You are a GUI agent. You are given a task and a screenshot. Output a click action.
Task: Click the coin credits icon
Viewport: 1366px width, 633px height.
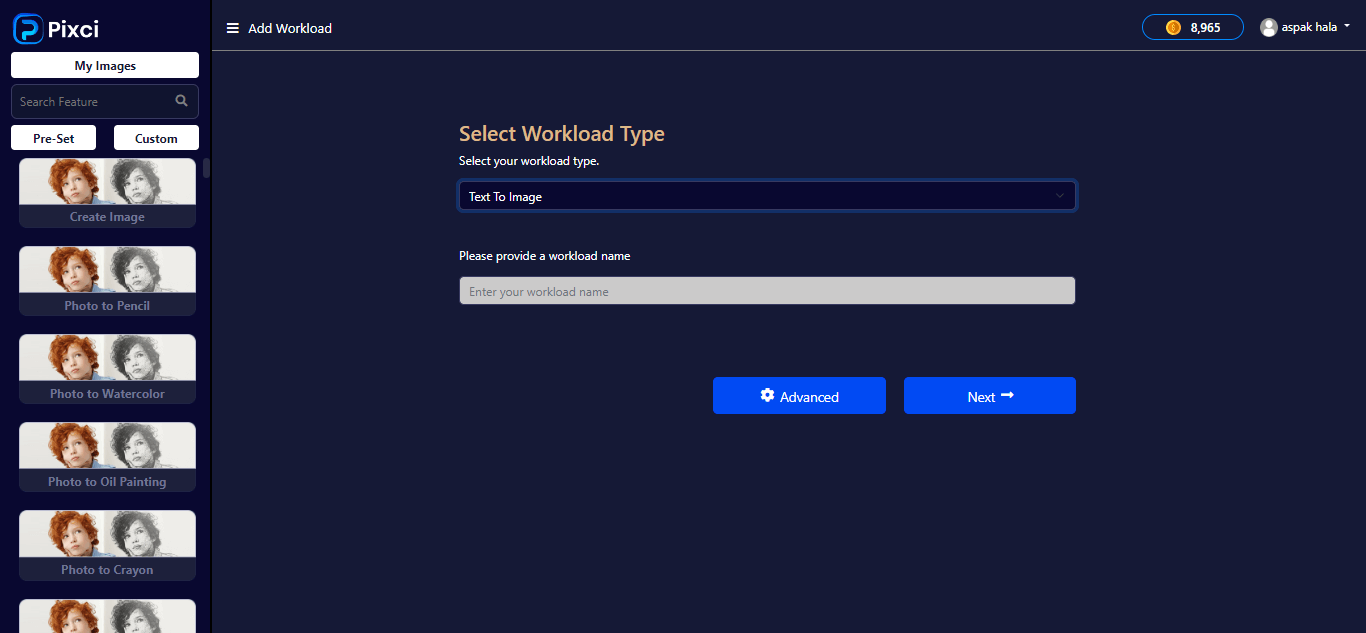pyautogui.click(x=1173, y=28)
